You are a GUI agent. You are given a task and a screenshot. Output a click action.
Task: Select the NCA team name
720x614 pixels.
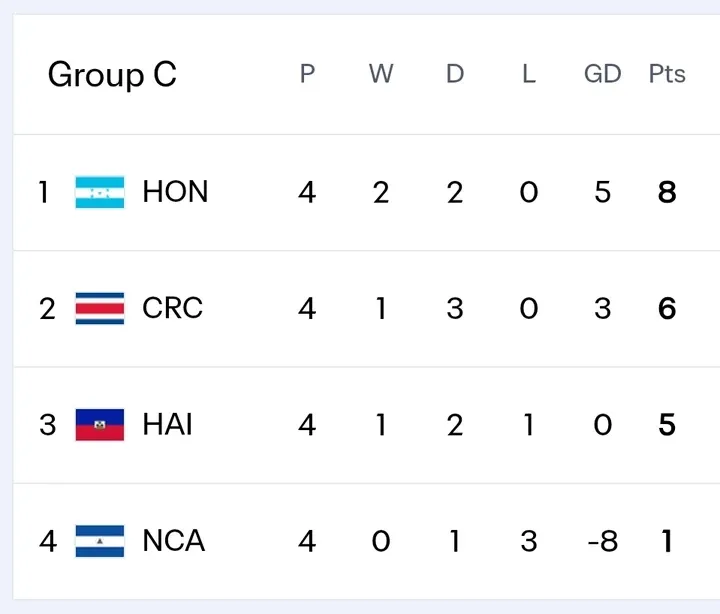tap(173, 541)
